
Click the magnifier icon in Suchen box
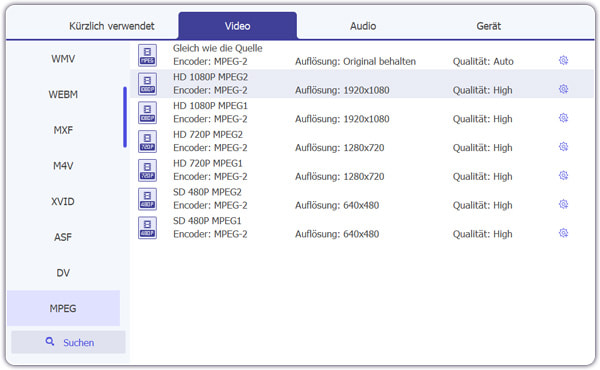(x=50, y=341)
